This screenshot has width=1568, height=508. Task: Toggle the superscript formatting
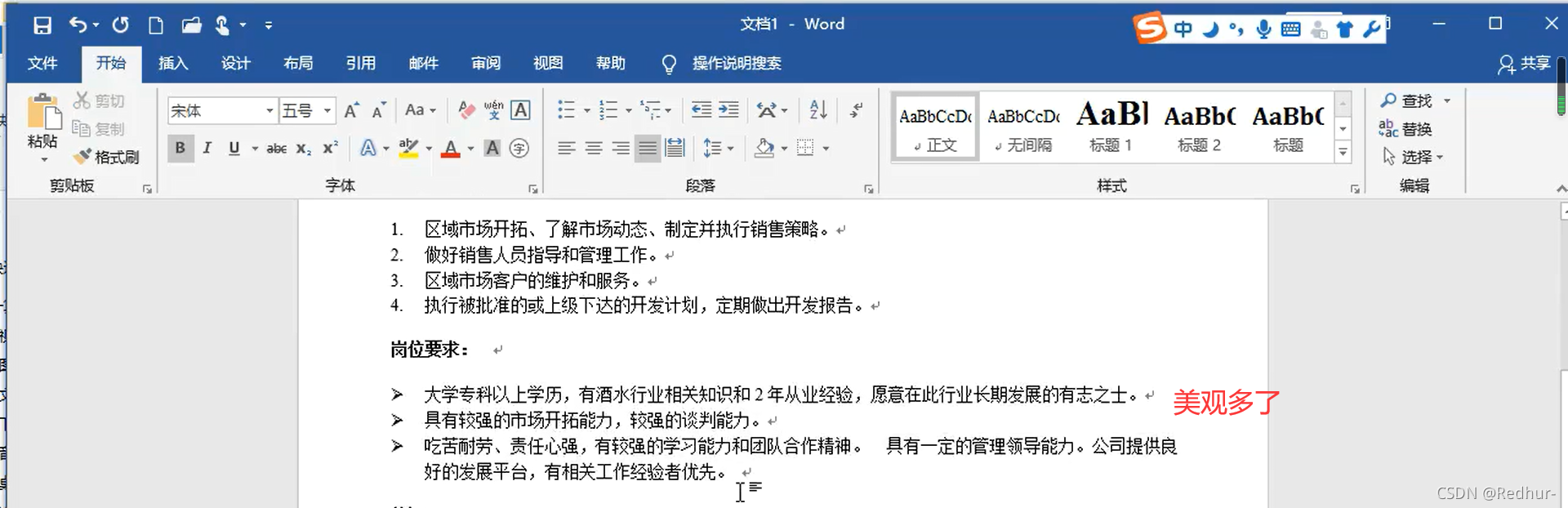pyautogui.click(x=331, y=149)
